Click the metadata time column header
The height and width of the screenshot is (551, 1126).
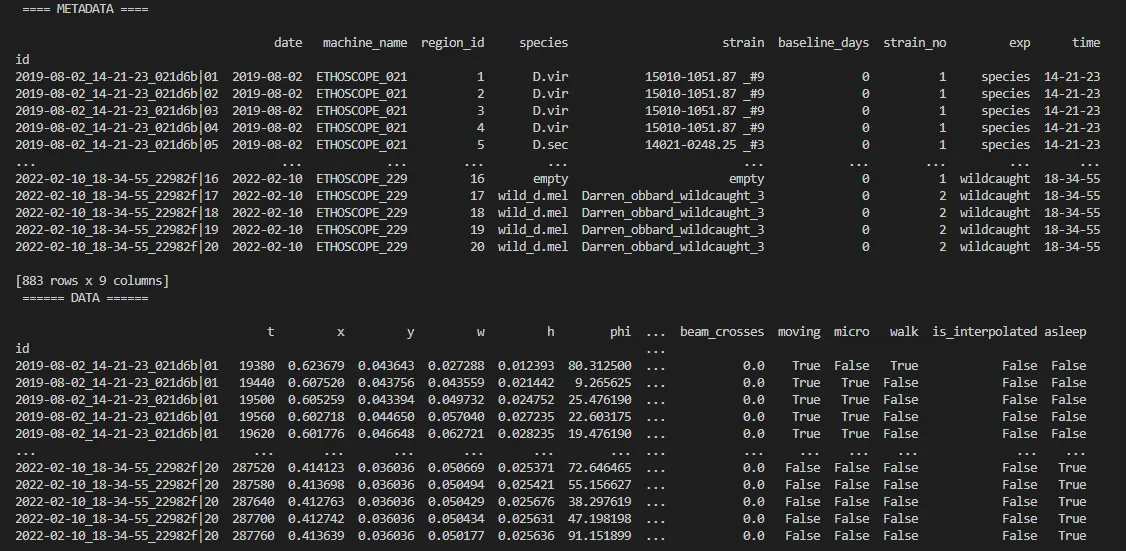[1086, 42]
